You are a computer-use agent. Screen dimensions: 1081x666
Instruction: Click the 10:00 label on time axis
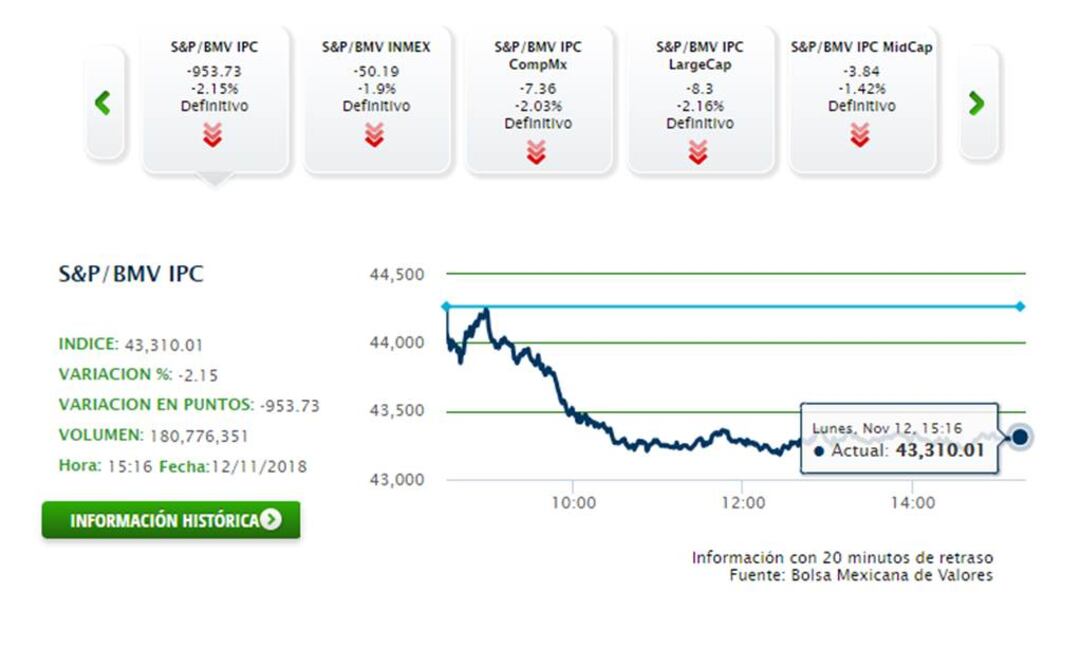click(571, 503)
